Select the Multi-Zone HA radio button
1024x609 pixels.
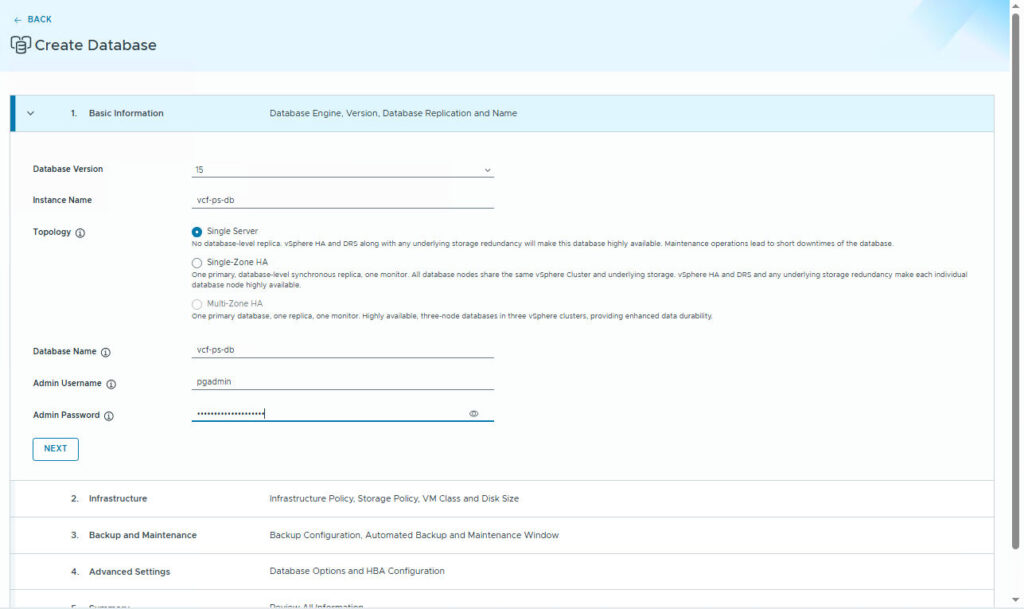(x=197, y=304)
